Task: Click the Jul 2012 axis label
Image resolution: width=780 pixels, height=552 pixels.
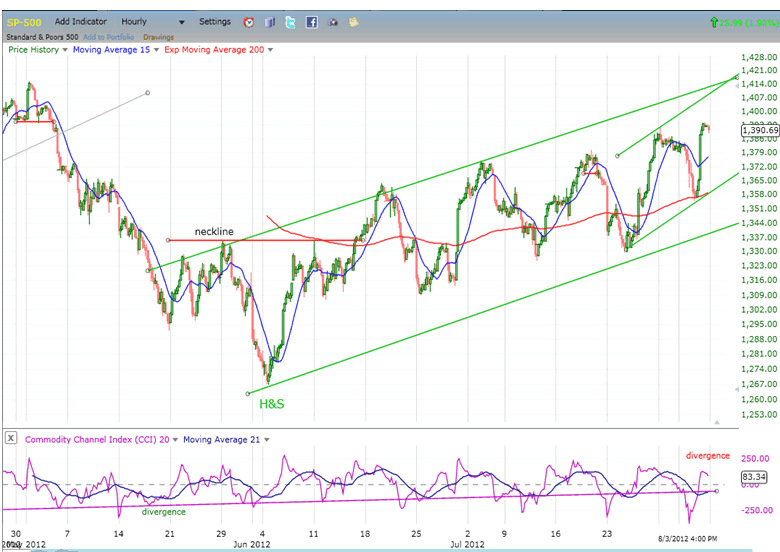Action: tap(467, 545)
